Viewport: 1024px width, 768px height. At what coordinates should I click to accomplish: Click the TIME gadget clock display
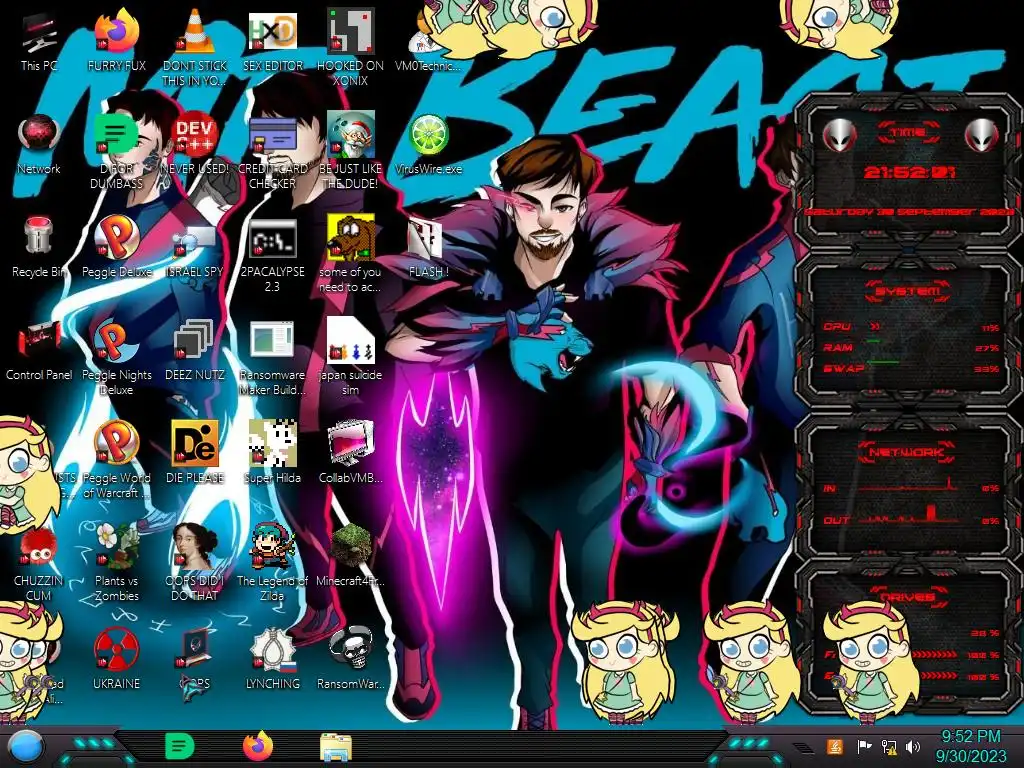point(909,172)
